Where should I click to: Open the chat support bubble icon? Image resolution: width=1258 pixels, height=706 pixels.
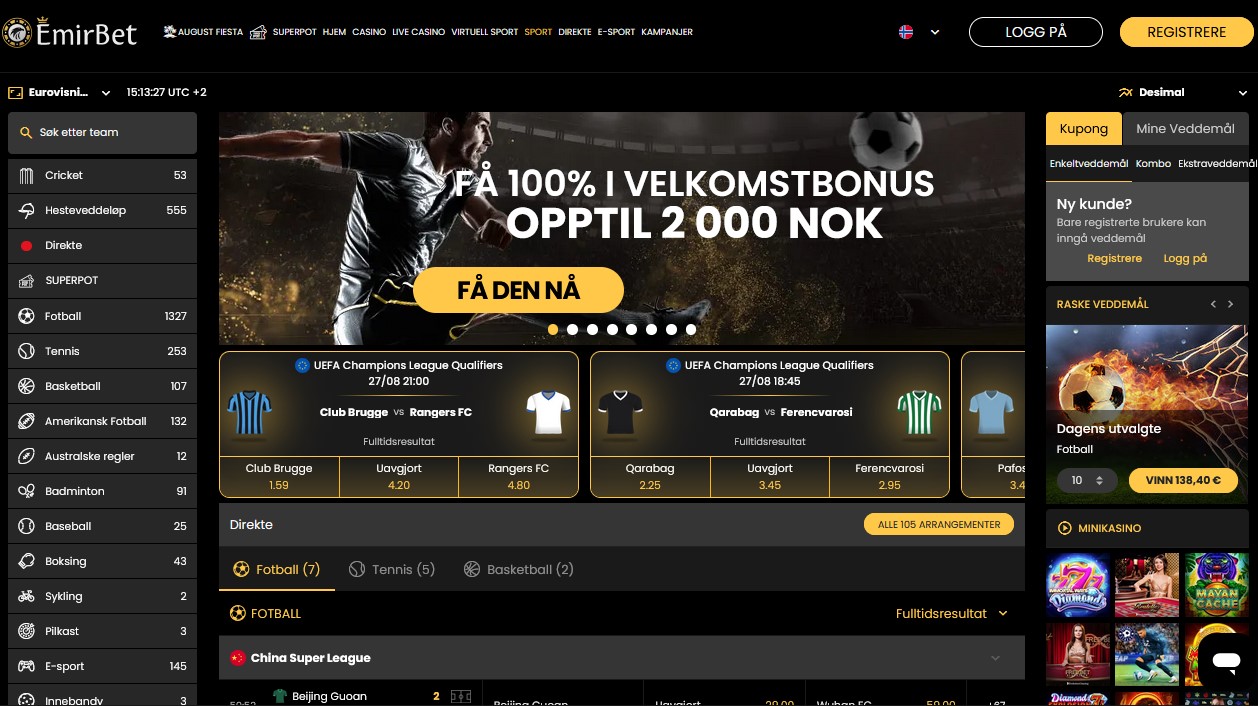pyautogui.click(x=1225, y=661)
